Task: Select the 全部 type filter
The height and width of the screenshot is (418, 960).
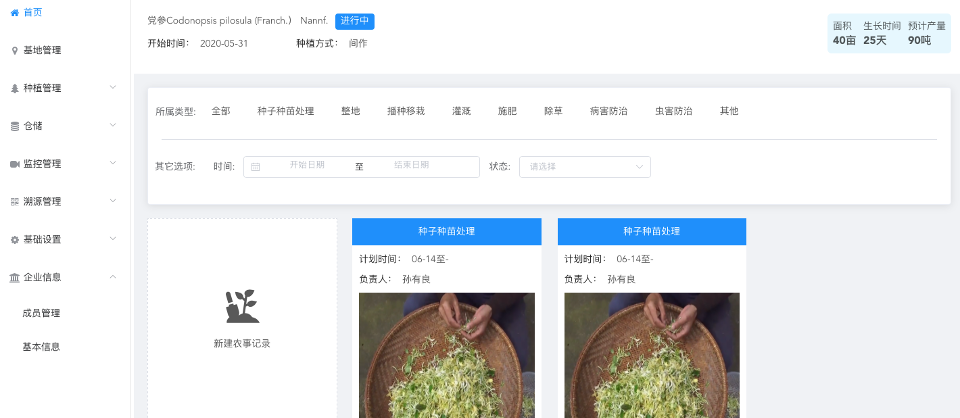Action: tap(221, 111)
